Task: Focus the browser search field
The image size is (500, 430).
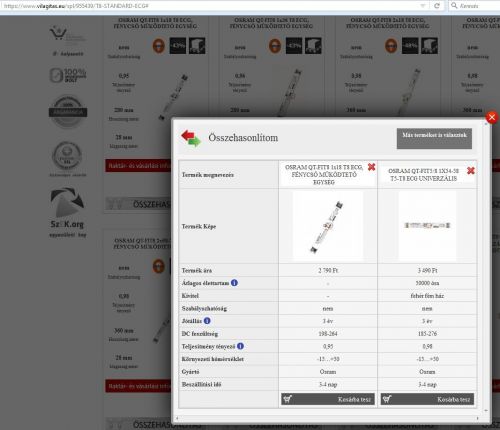Action: (x=475, y=6)
